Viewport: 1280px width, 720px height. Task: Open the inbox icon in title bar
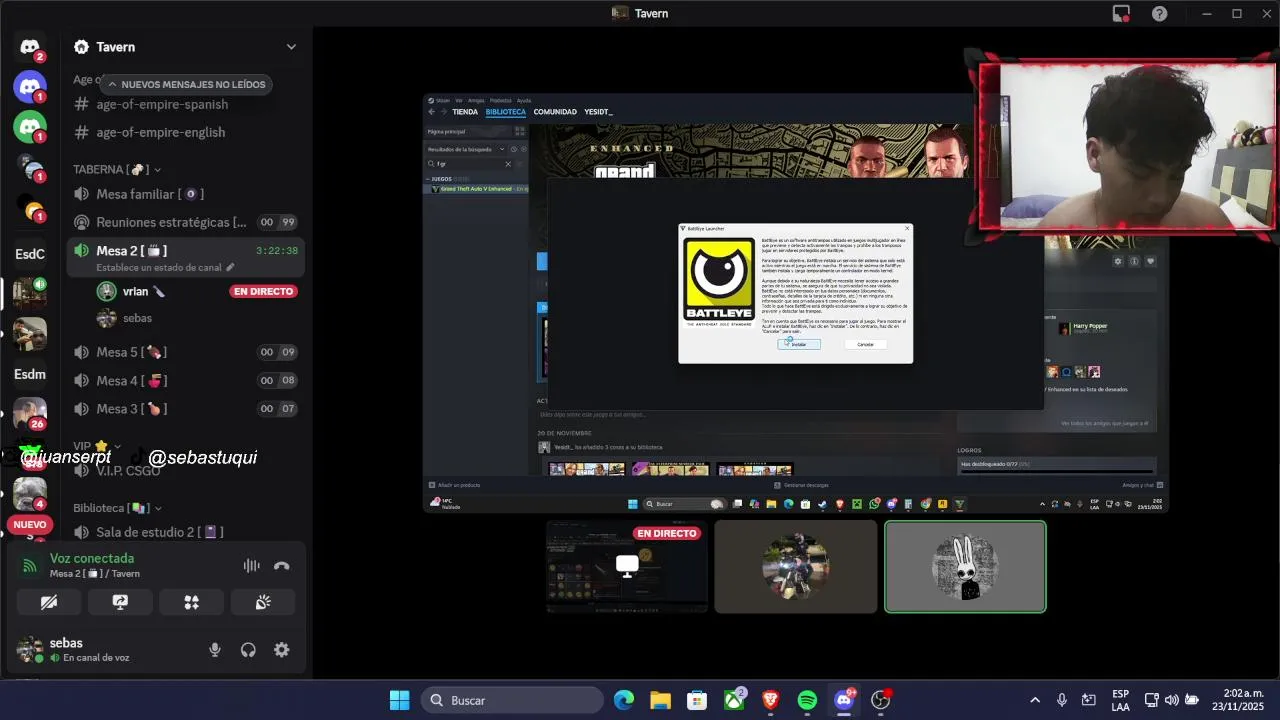[1122, 13]
